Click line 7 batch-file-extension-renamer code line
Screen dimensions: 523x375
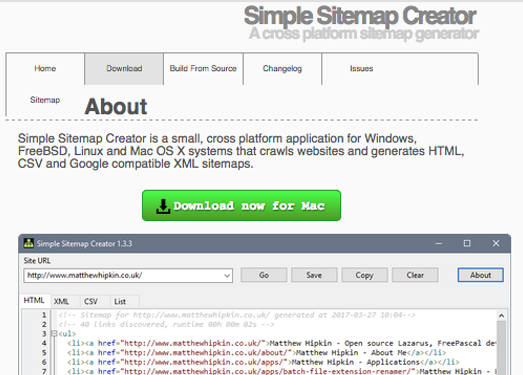click(282, 371)
